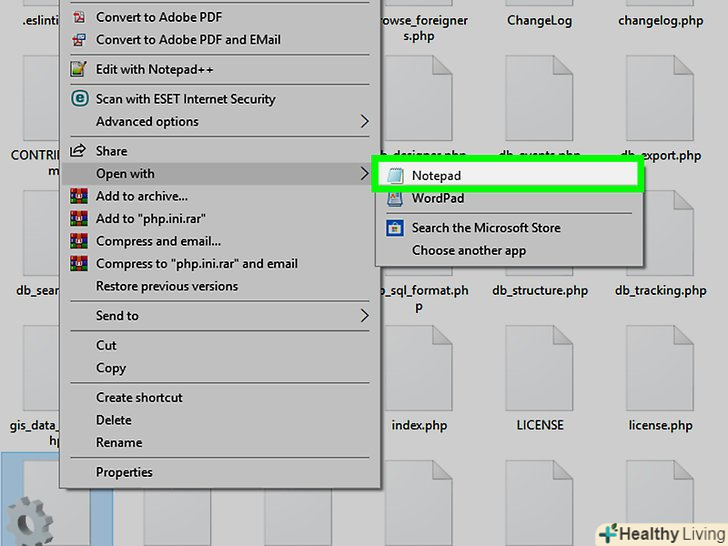This screenshot has height=546, width=728.
Task: Select the index.php file icon
Action: point(419,368)
